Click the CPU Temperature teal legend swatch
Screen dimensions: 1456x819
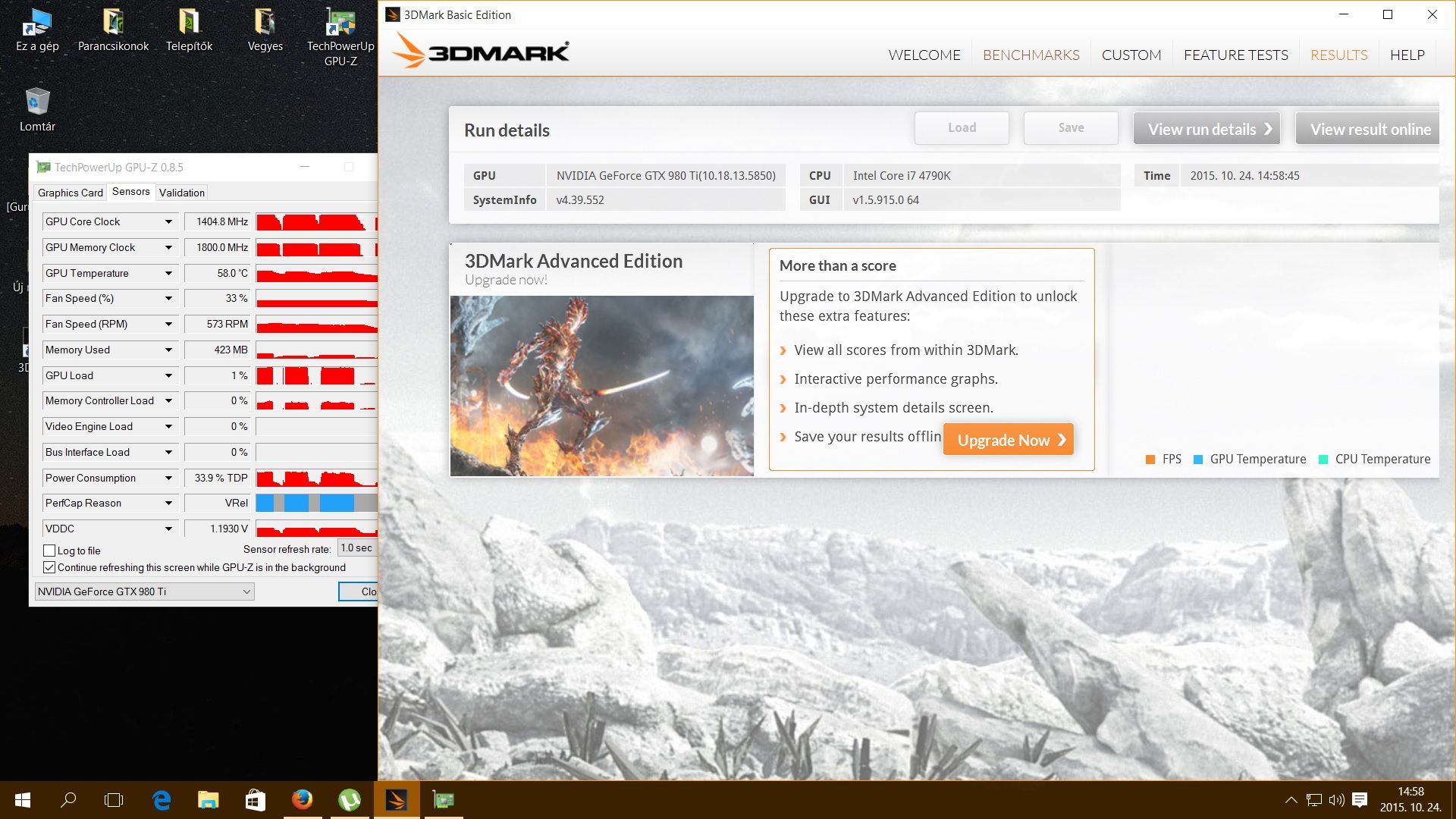(x=1323, y=460)
